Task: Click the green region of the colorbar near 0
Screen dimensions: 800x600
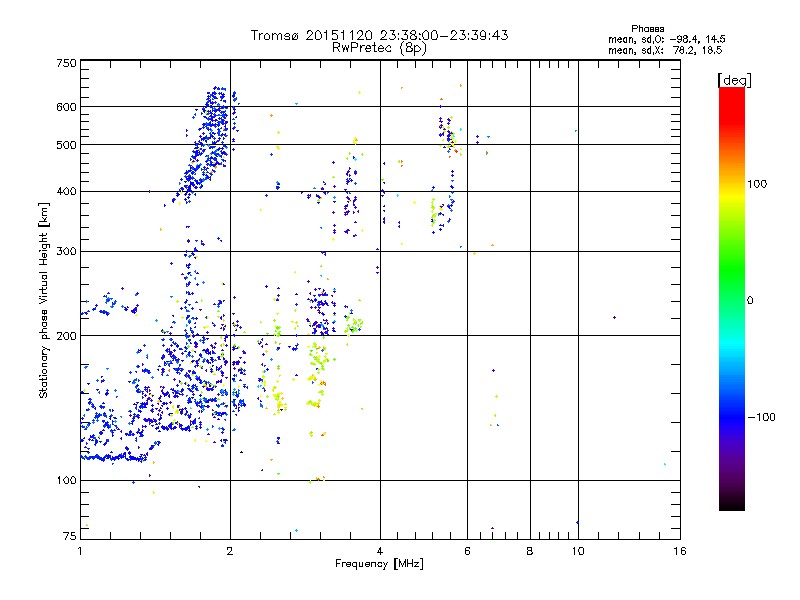Action: [732, 286]
